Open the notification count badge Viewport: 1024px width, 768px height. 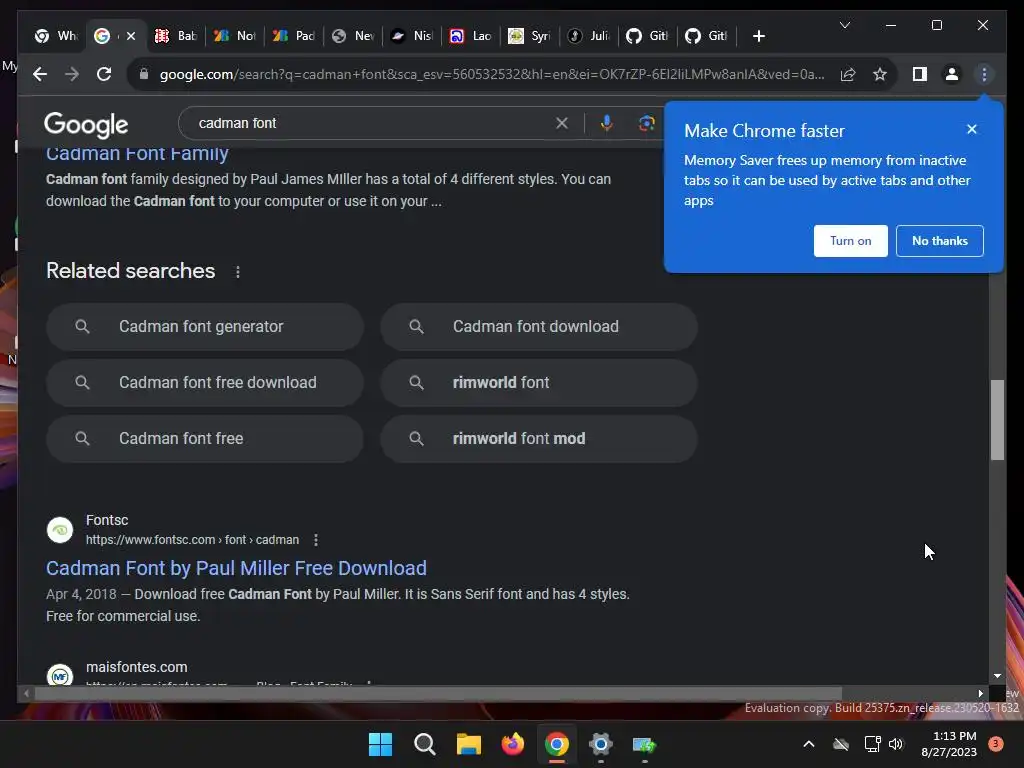pyautogui.click(x=996, y=744)
